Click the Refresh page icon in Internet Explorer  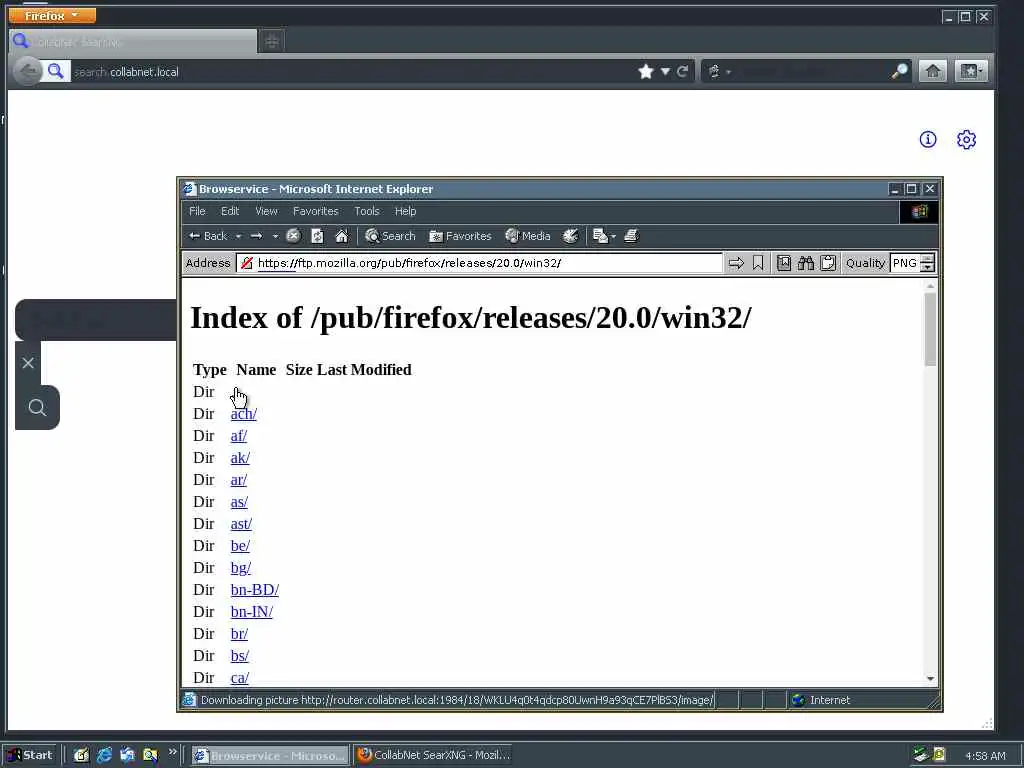click(x=317, y=236)
